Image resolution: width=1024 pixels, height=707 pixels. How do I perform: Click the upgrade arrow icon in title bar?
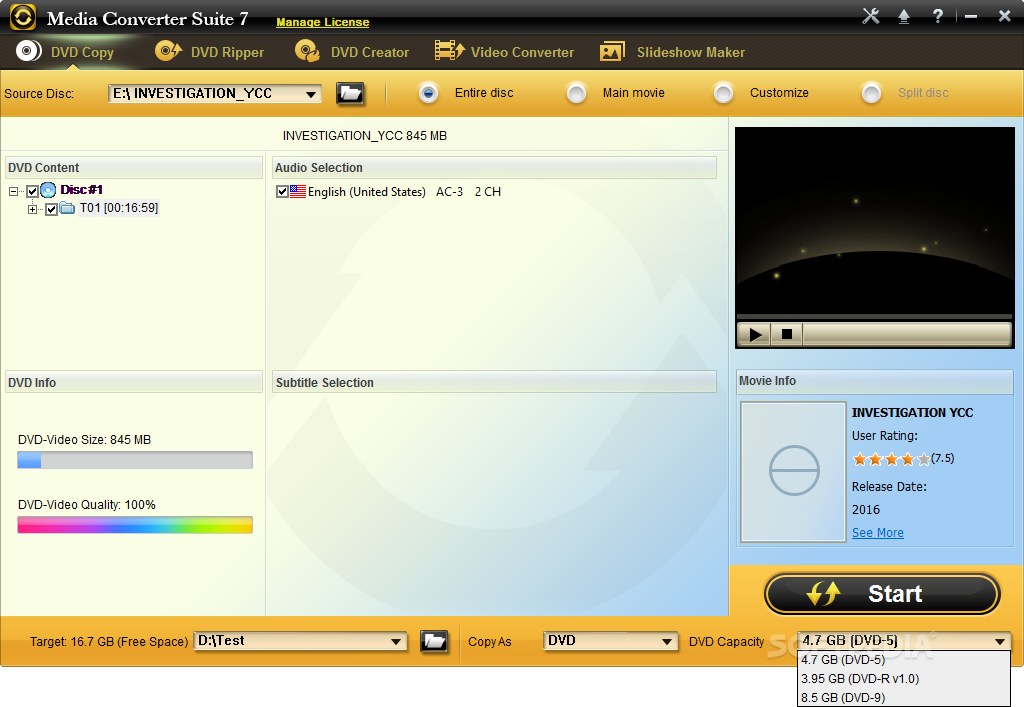click(x=904, y=16)
